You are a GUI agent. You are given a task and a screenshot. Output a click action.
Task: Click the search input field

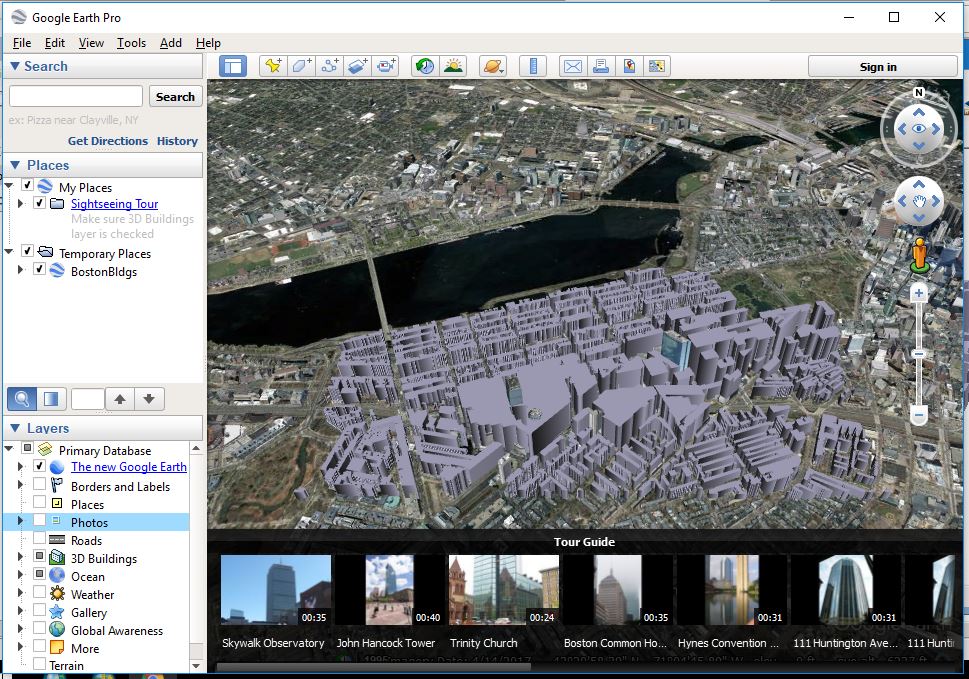click(76, 96)
